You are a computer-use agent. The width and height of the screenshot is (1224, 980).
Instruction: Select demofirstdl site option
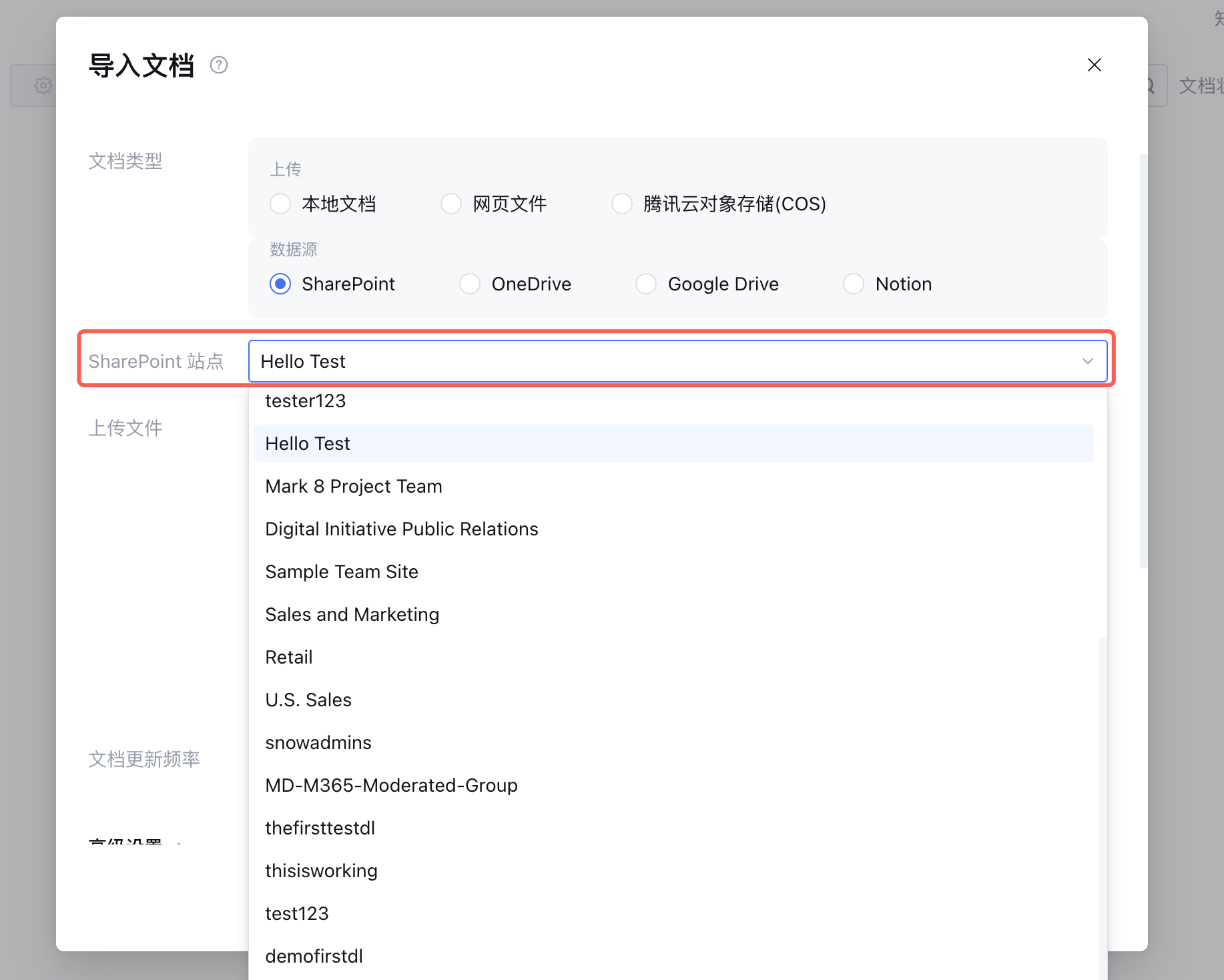[x=674, y=956]
